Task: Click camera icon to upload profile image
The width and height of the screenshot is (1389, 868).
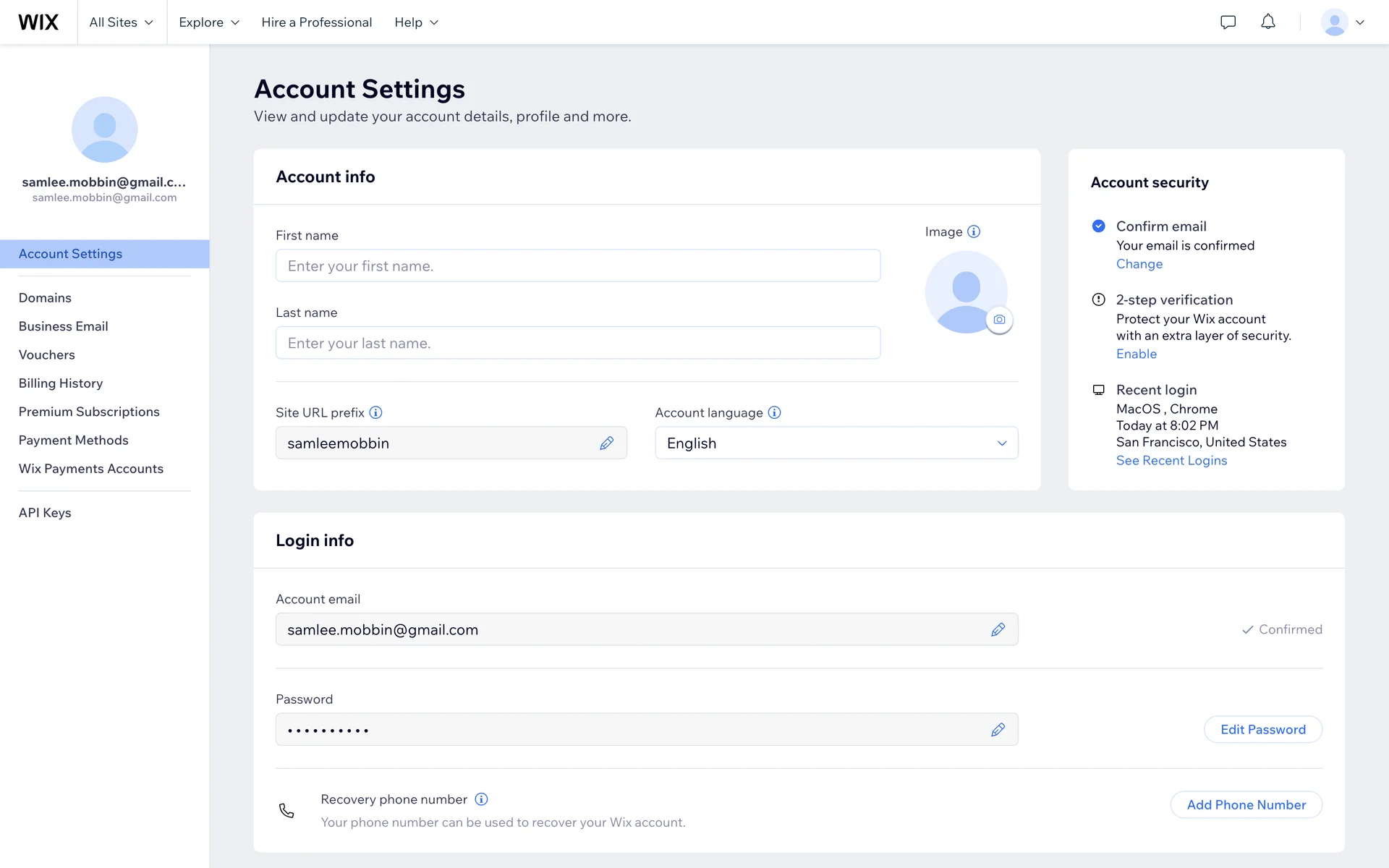Action: coord(999,320)
